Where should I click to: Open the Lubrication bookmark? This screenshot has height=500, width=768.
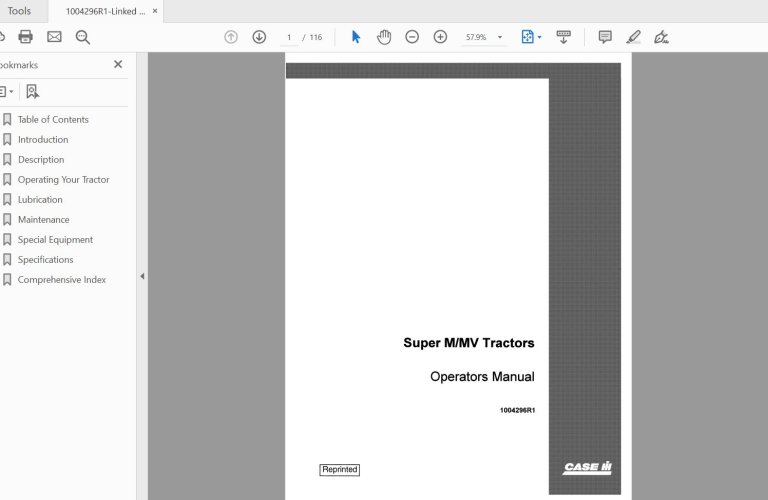pos(40,200)
